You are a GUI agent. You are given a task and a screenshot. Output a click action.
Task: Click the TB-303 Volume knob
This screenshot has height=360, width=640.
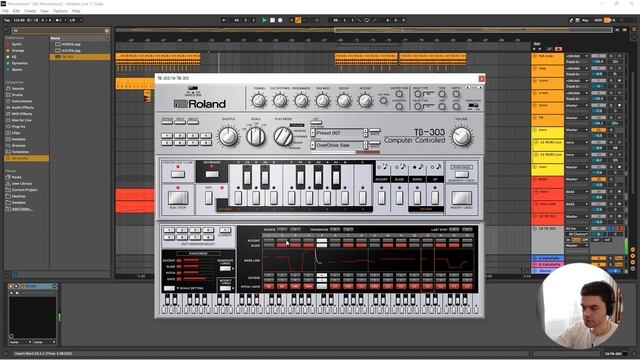click(462, 137)
